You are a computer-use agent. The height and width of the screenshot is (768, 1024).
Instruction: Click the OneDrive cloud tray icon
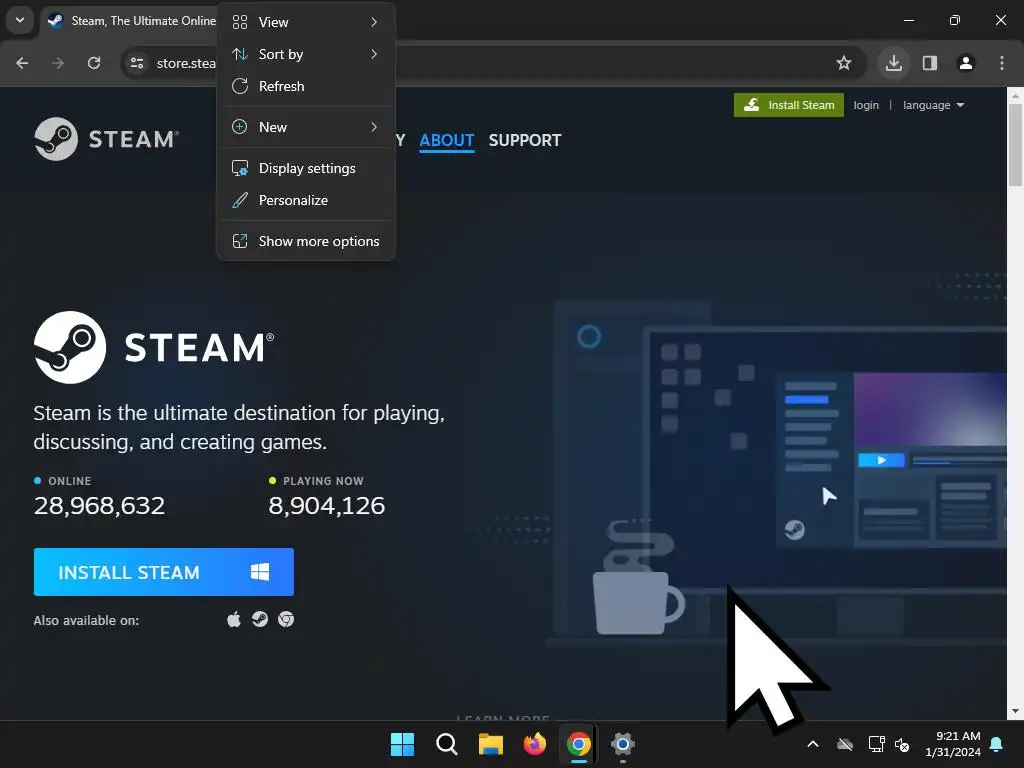pos(845,744)
